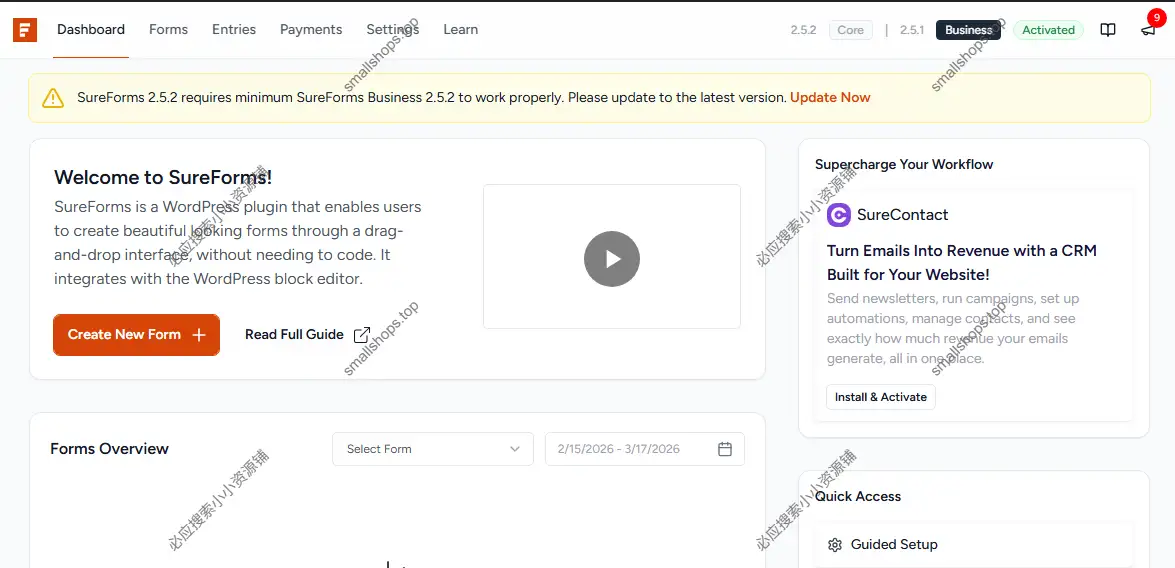Screen dimensions: 1175x568
Task: Click the SureContact product name text
Action: pos(902,215)
